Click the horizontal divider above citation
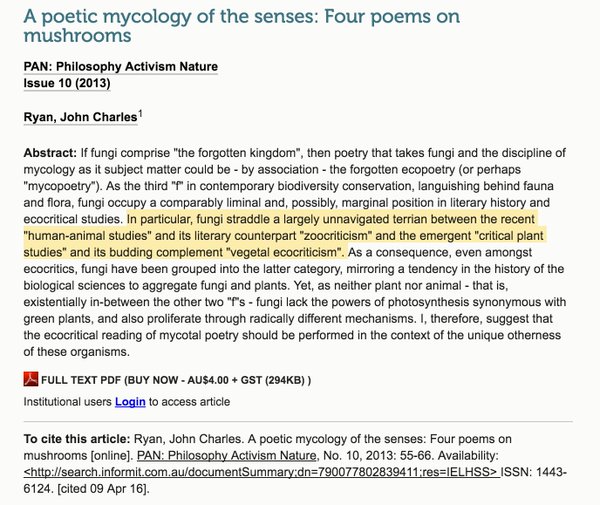The height and width of the screenshot is (505, 600). [x=298, y=421]
